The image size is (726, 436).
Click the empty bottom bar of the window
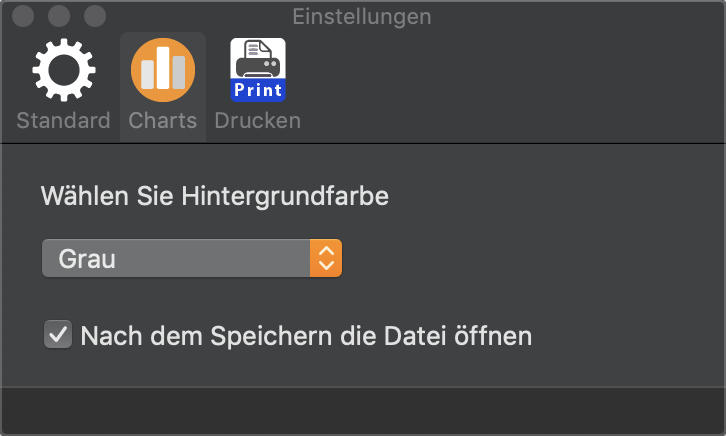tap(363, 411)
